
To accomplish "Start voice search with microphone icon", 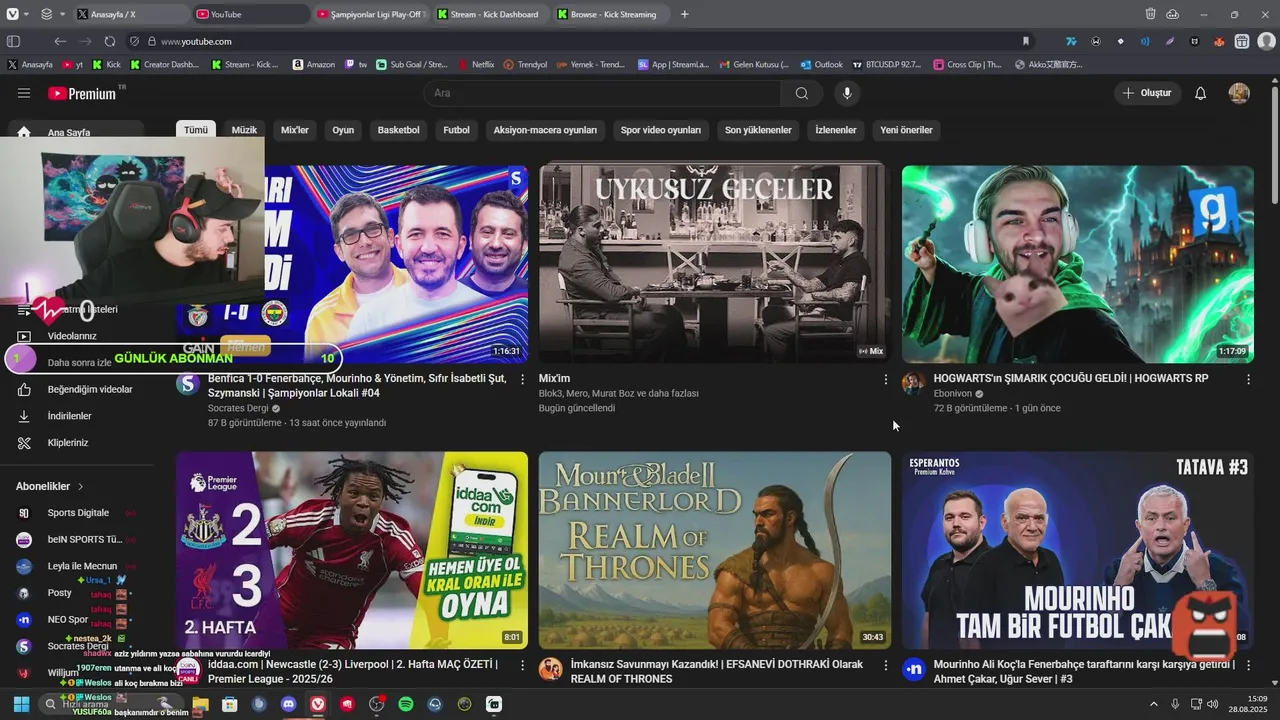I will pyautogui.click(x=847, y=93).
